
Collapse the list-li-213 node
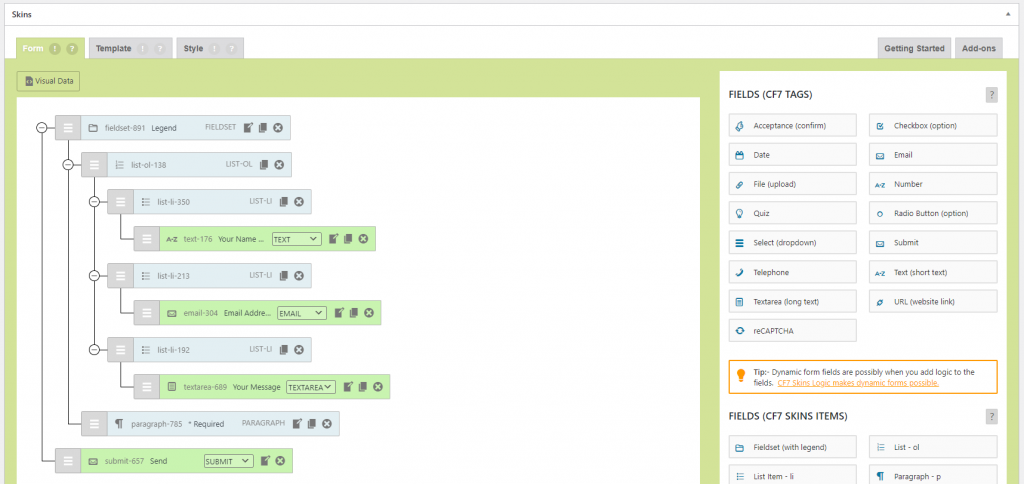(x=93, y=276)
